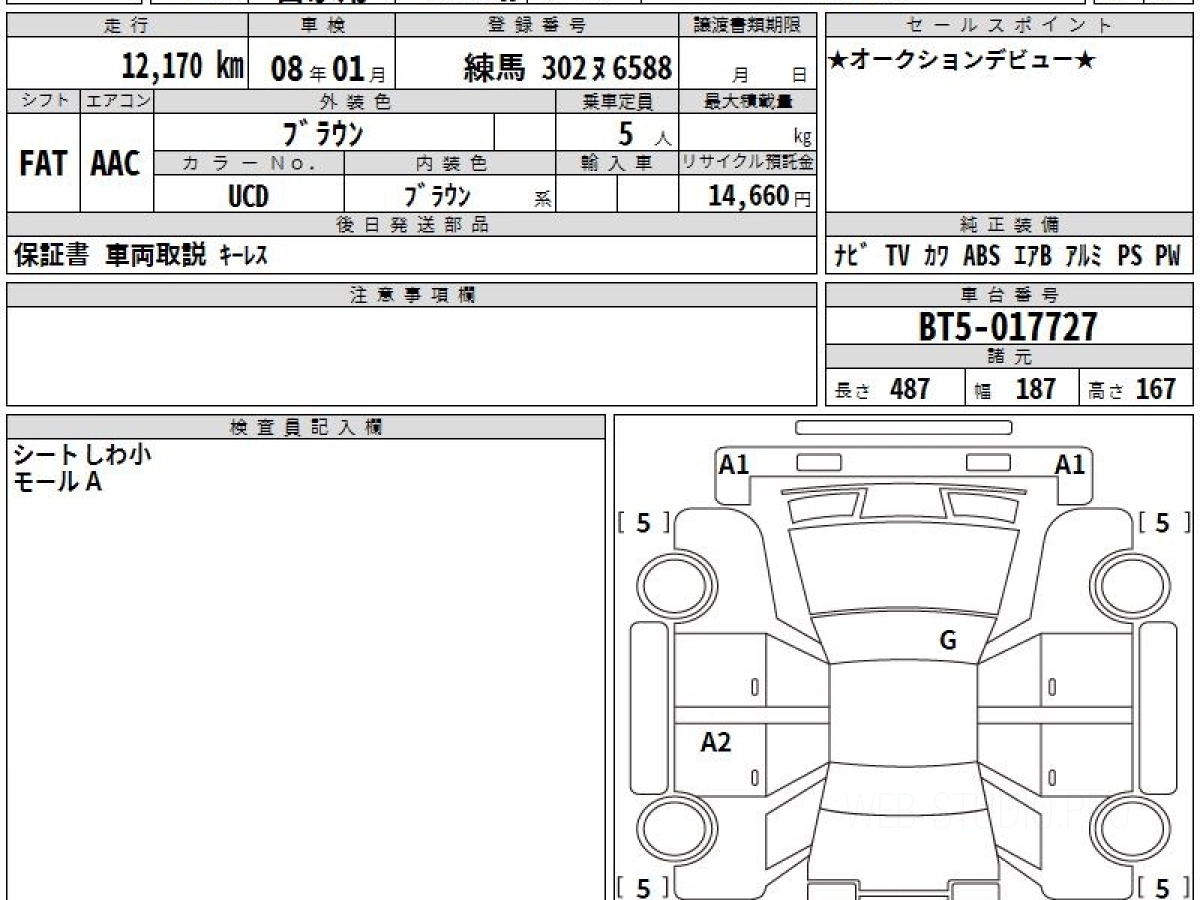Select inspection date 08年01月
Image resolution: width=1200 pixels, height=900 pixels.
(327, 69)
